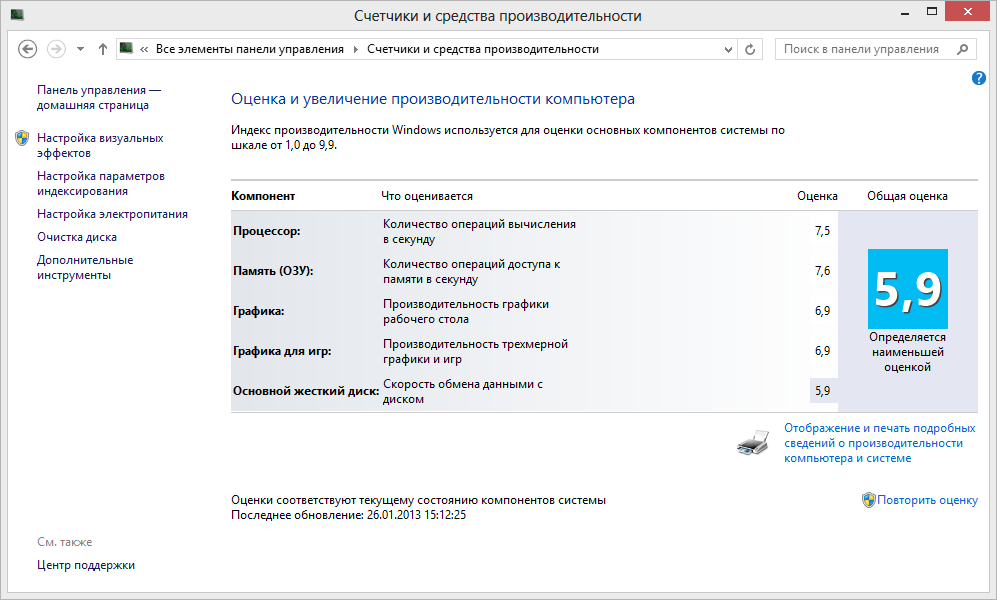This screenshot has width=997, height=600.
Task: Open the recent locations dropdown arrow
Action: click(80, 49)
